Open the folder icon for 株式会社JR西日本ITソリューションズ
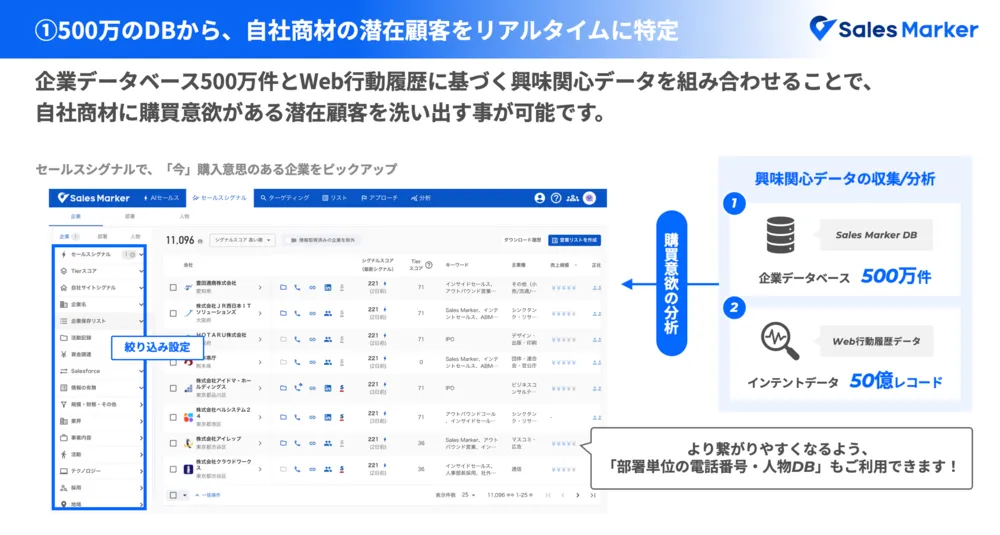1000x535 pixels. (x=283, y=312)
